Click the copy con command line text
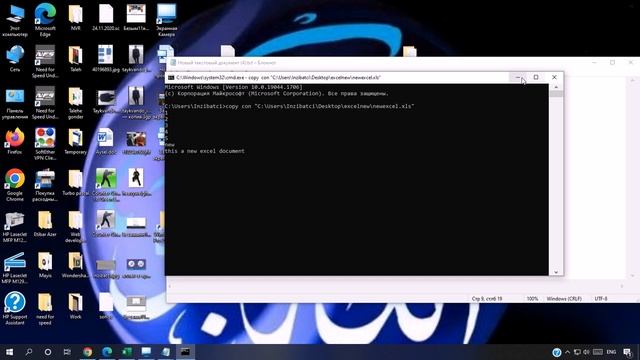 (320, 106)
